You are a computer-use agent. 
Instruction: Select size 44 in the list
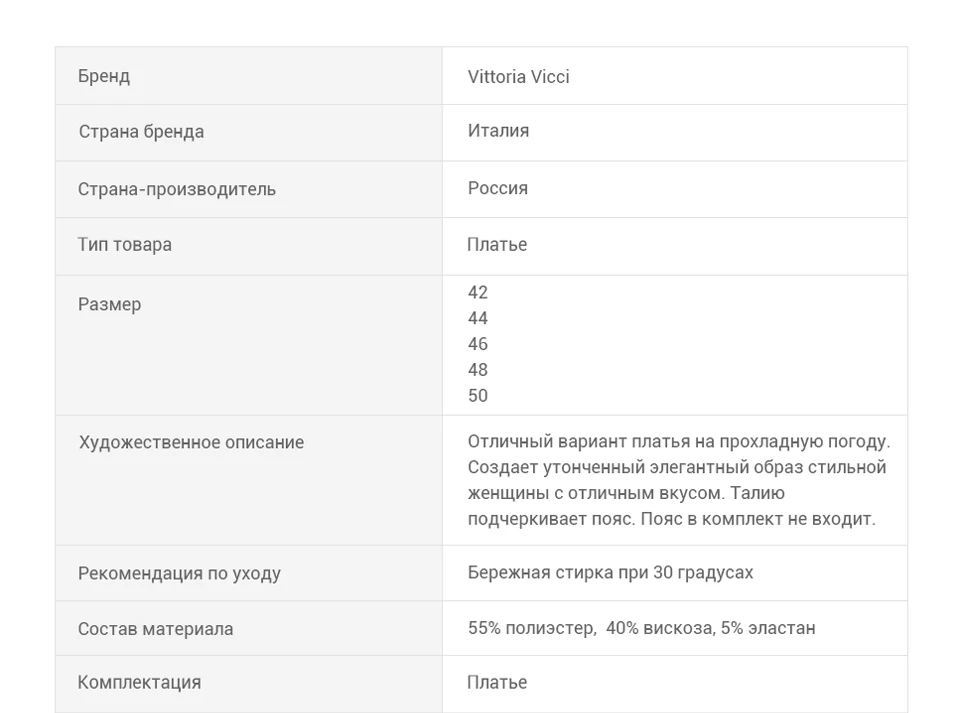(x=478, y=318)
